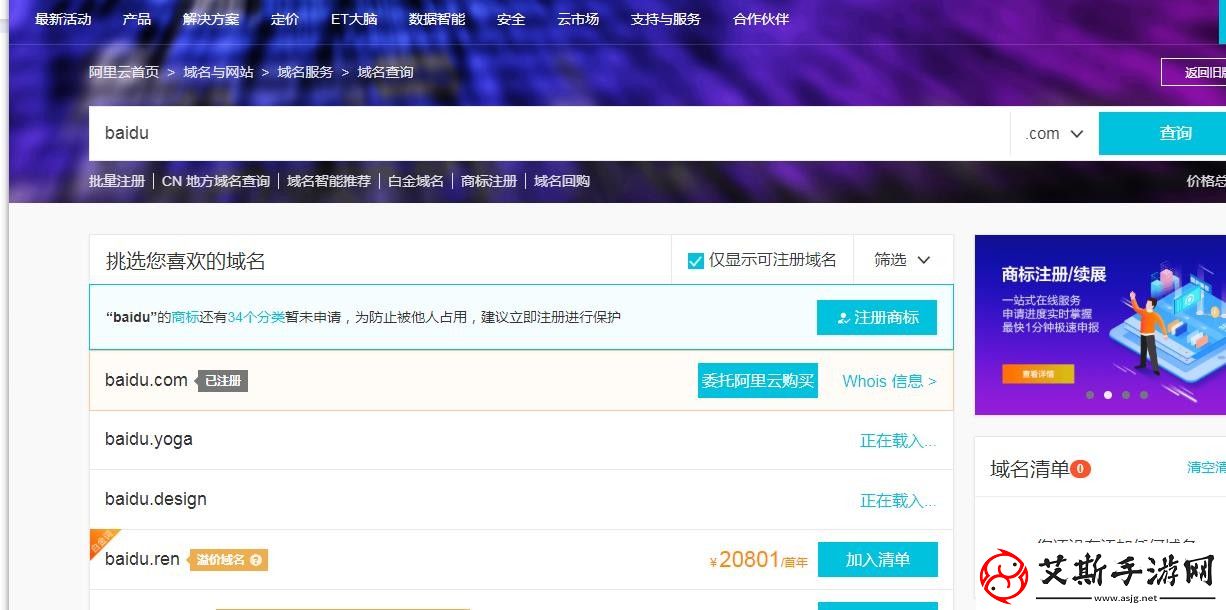Viewport: 1226px width, 610px height.
Task: Open 域名回购 link
Action: (x=562, y=181)
